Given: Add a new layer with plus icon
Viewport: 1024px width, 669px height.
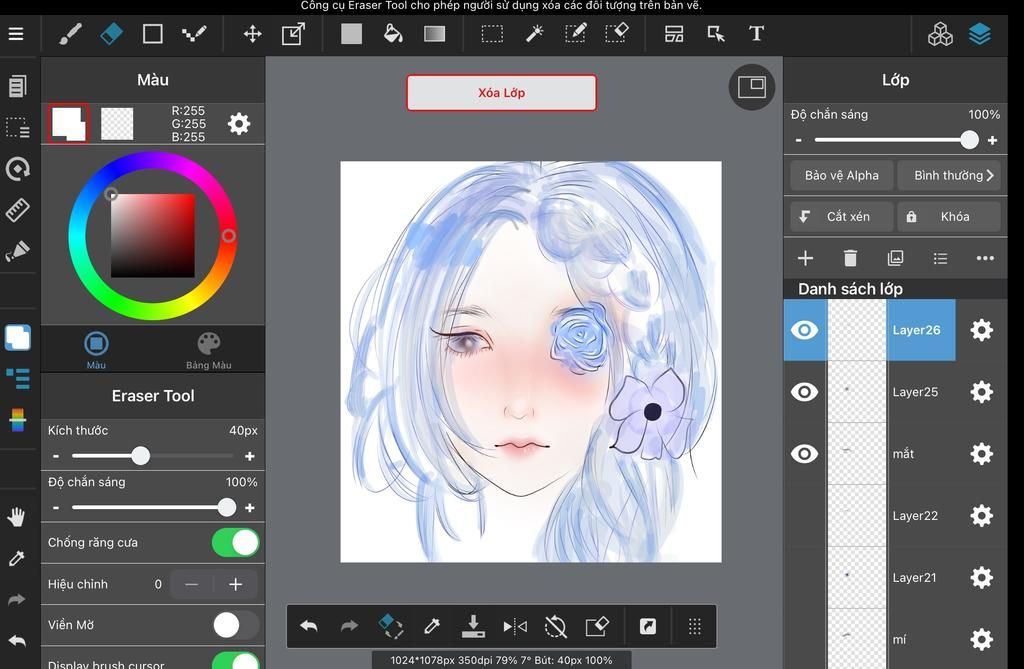Looking at the screenshot, I should (805, 258).
